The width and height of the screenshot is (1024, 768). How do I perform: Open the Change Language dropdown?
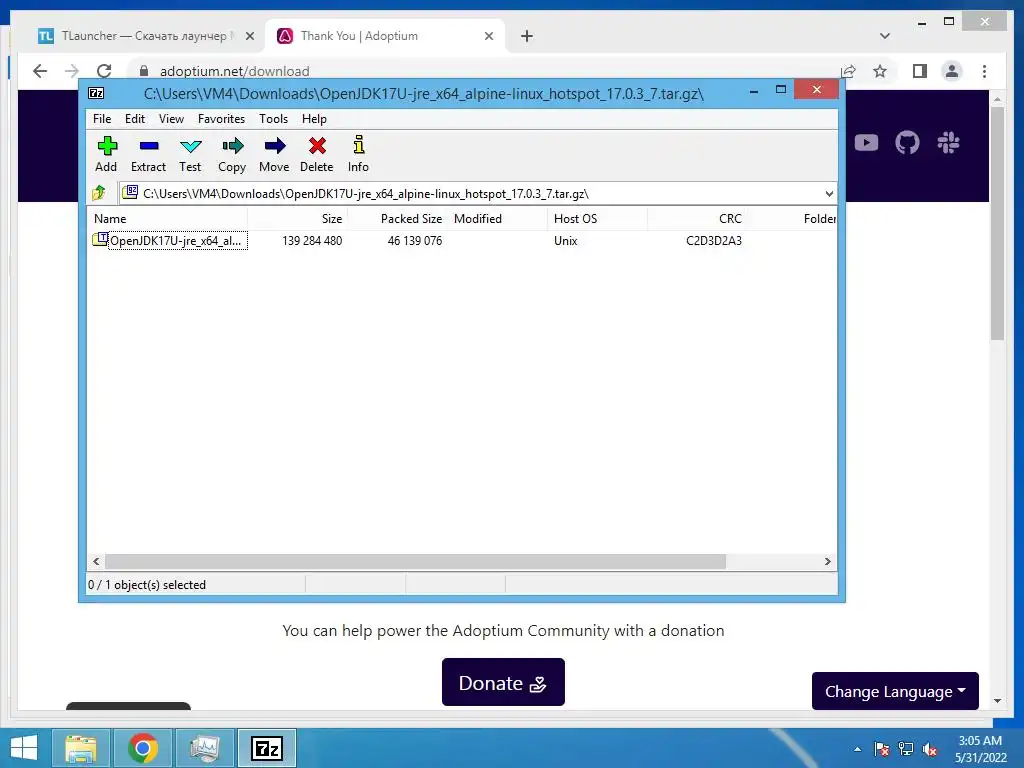pyautogui.click(x=895, y=691)
